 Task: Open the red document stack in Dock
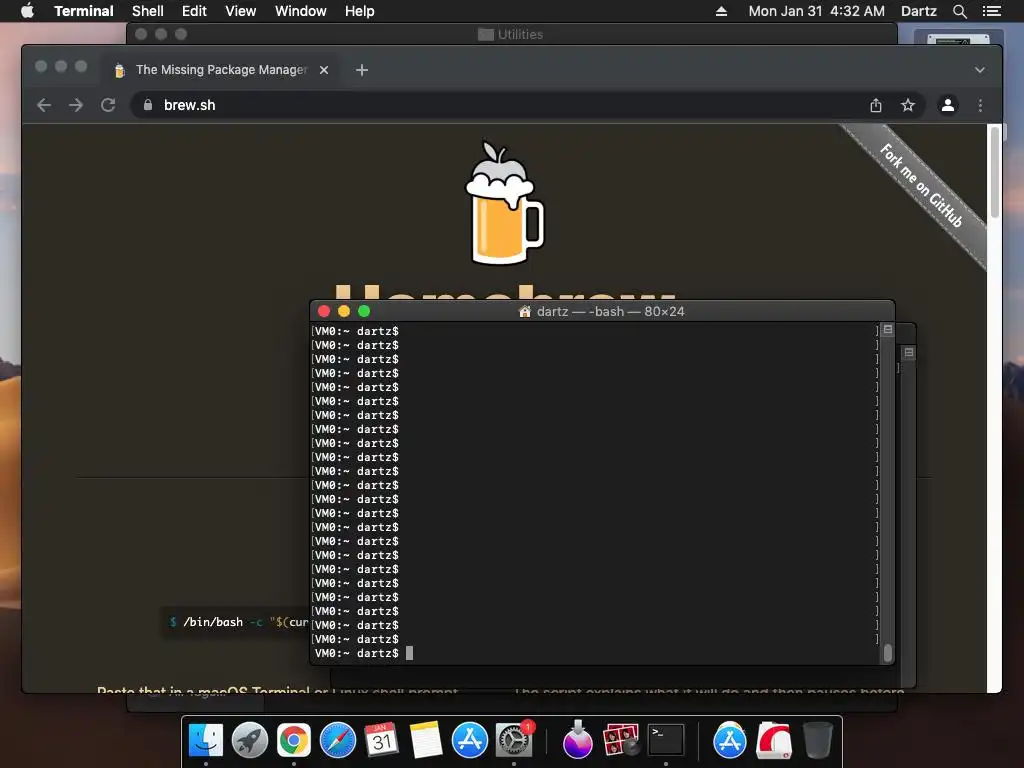(774, 741)
